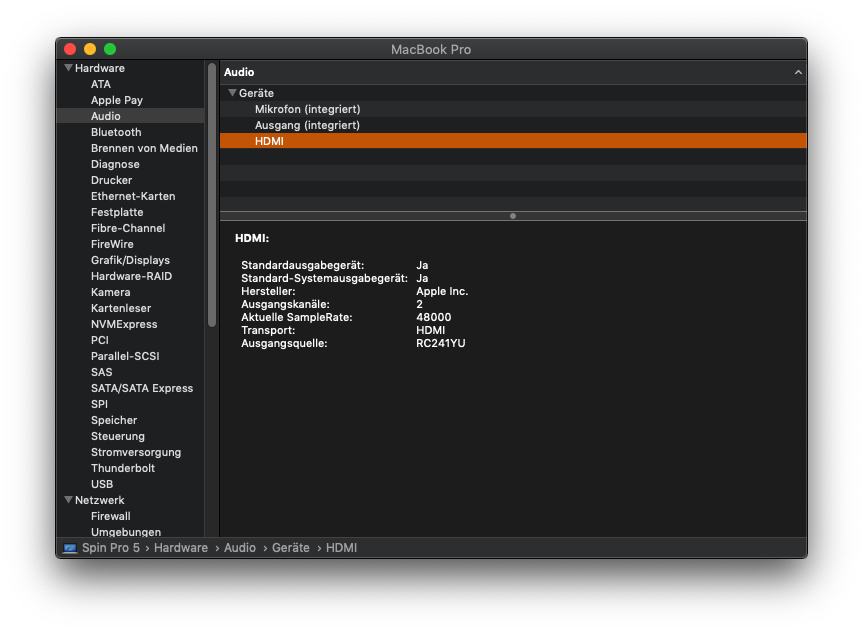Collapse the Netzwerk section triangle
Image resolution: width=863 pixels, height=632 pixels.
(x=68, y=500)
